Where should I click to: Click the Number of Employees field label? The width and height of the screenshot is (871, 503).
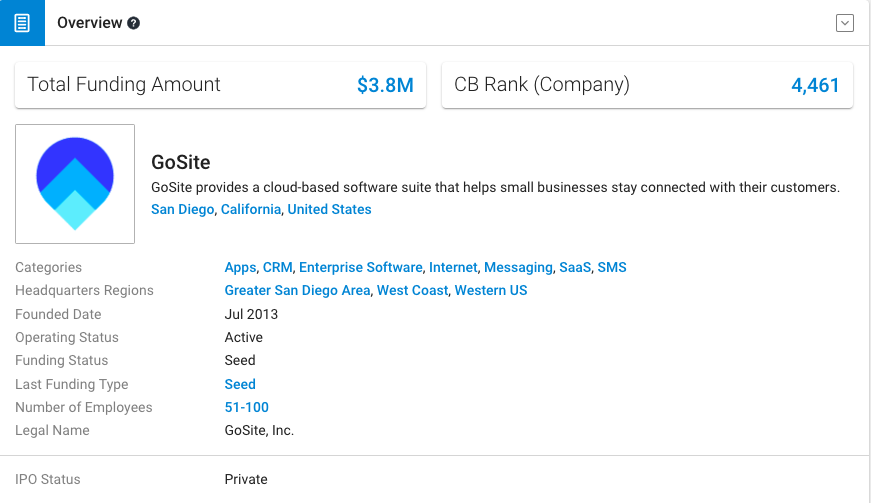coord(84,408)
